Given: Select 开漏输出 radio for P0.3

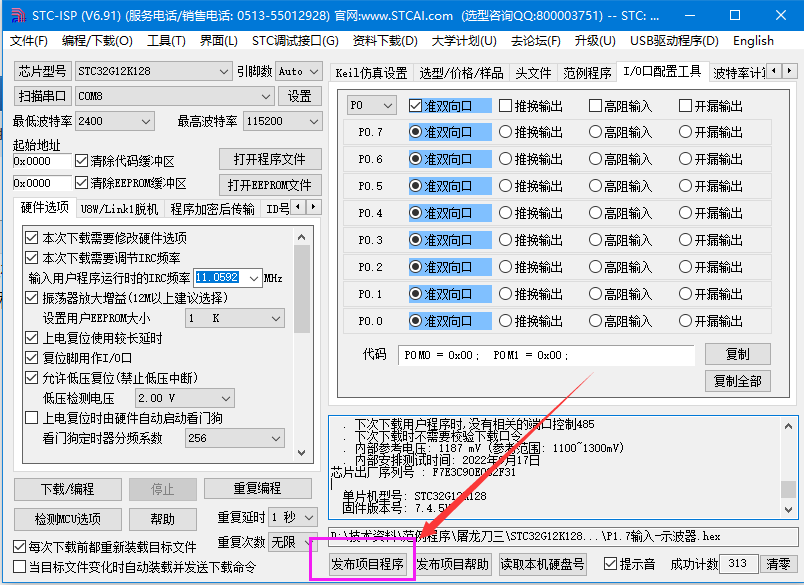Looking at the screenshot, I should click(x=686, y=240).
